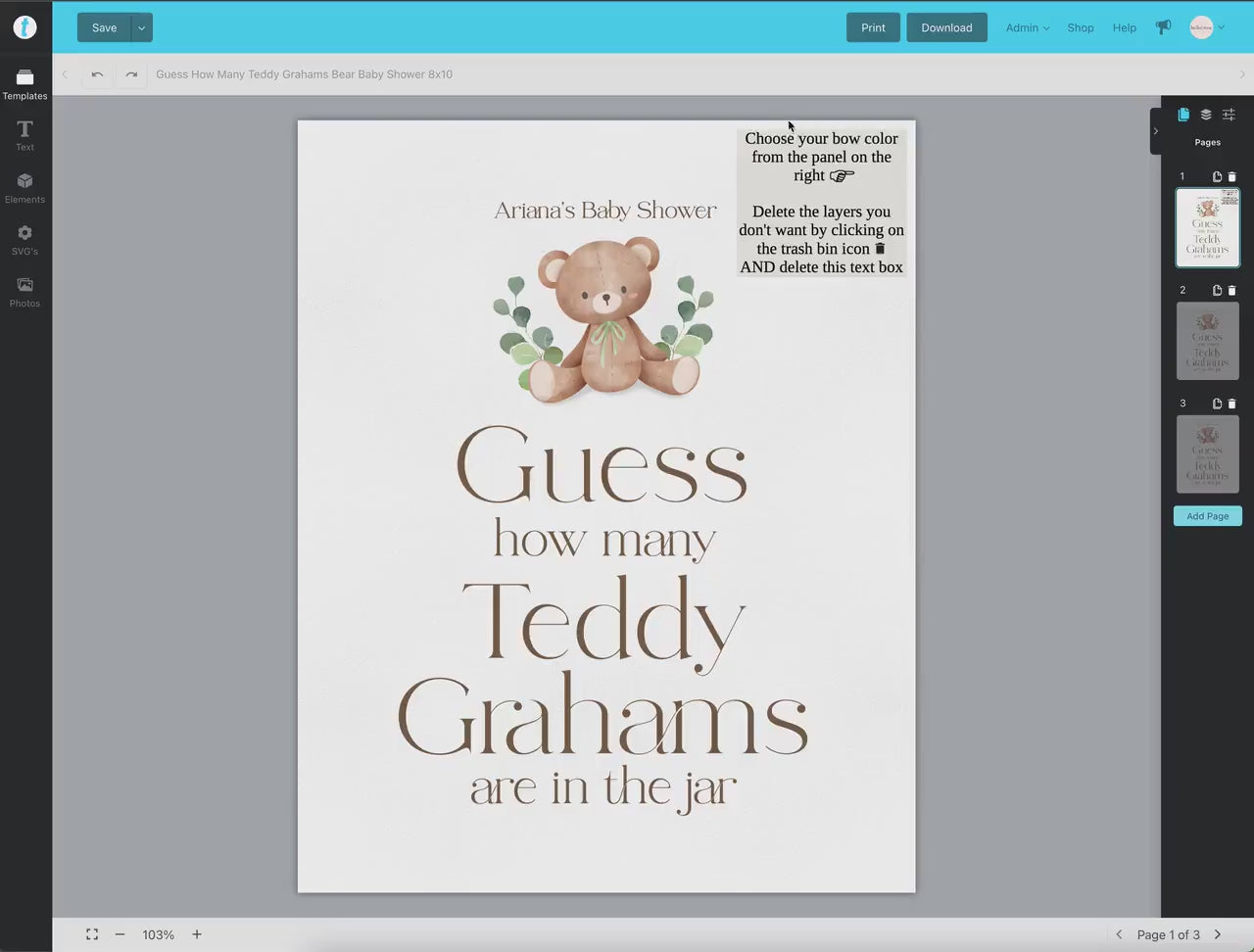This screenshot has width=1254, height=952.
Task: Go to the next page arrow
Action: point(1218,934)
